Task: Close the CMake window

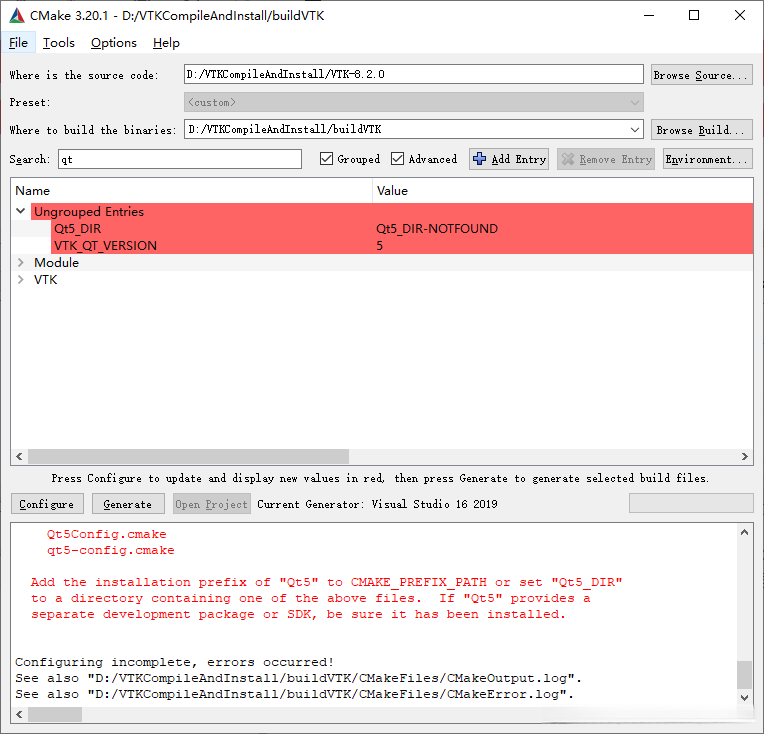Action: (x=740, y=16)
